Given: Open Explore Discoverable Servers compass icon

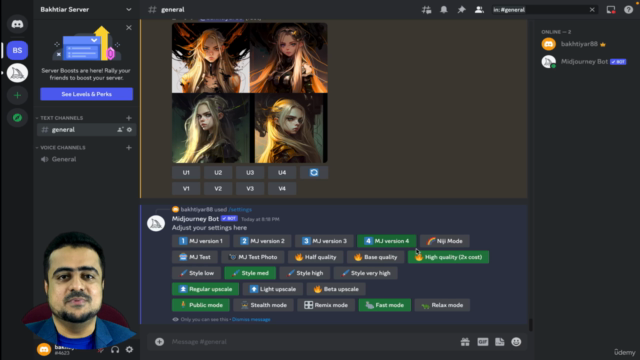Looking at the screenshot, I should pyautogui.click(x=17, y=118).
